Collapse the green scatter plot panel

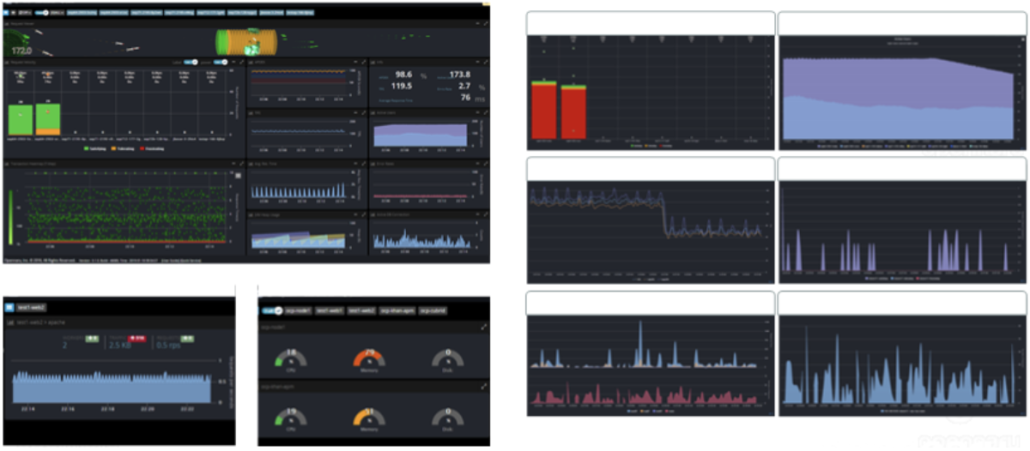coord(233,164)
